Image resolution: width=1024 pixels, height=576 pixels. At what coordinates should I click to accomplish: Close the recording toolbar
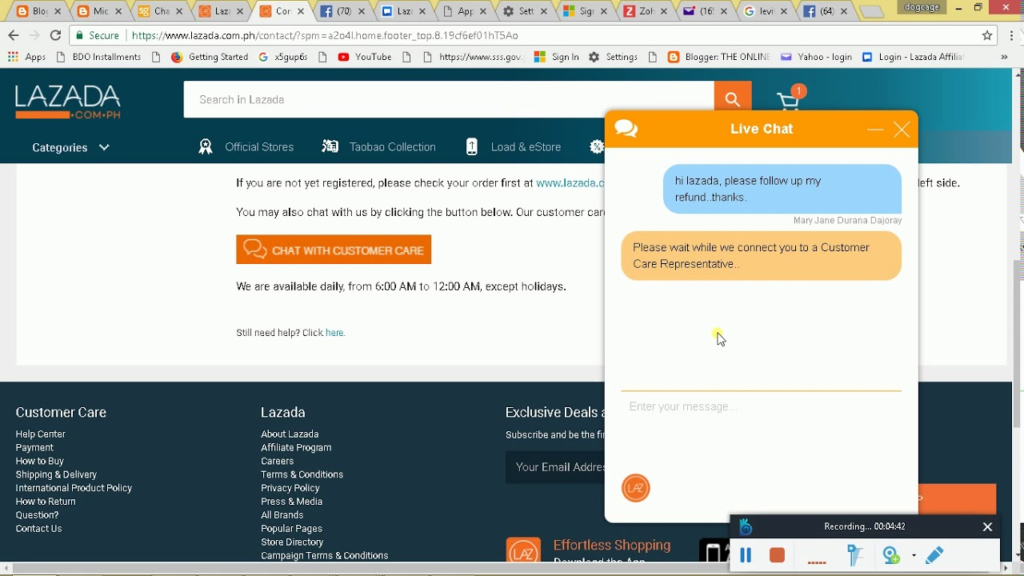[987, 526]
